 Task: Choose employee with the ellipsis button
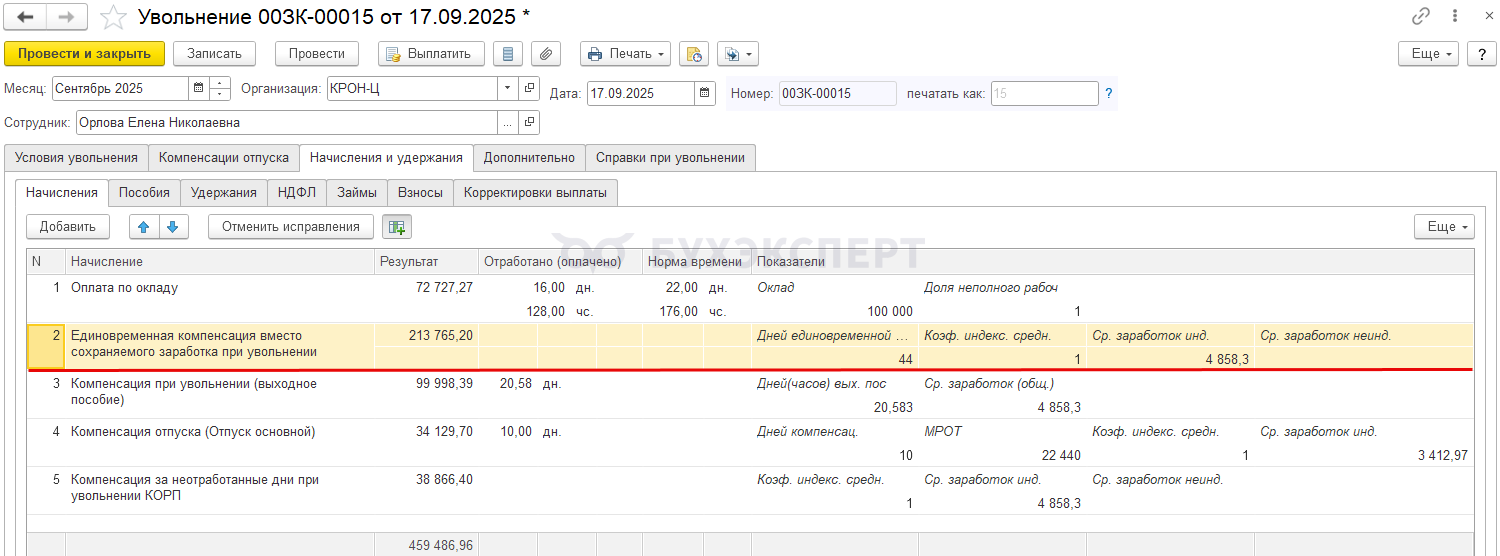507,122
